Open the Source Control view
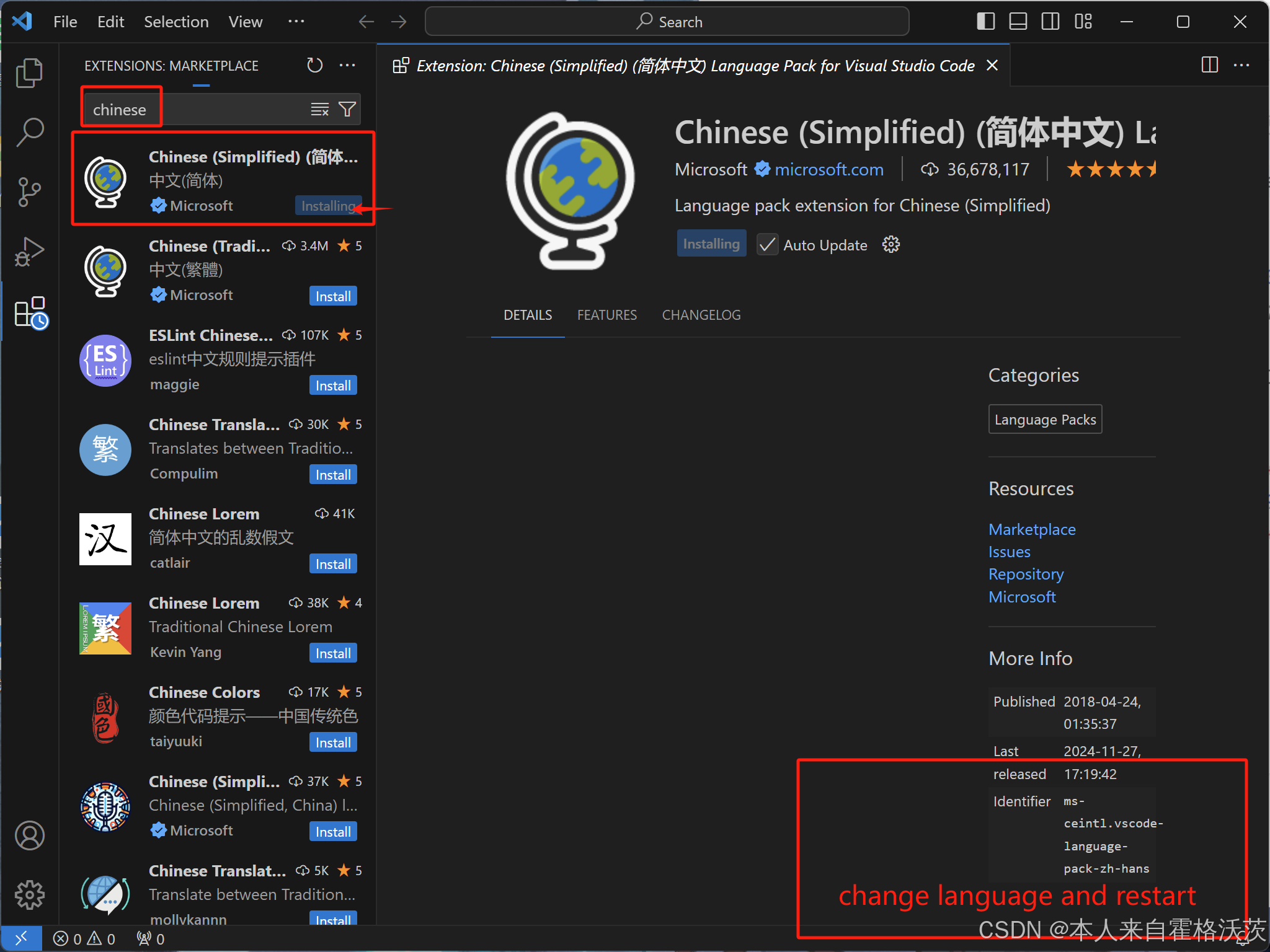The width and height of the screenshot is (1270, 952). coord(29,192)
